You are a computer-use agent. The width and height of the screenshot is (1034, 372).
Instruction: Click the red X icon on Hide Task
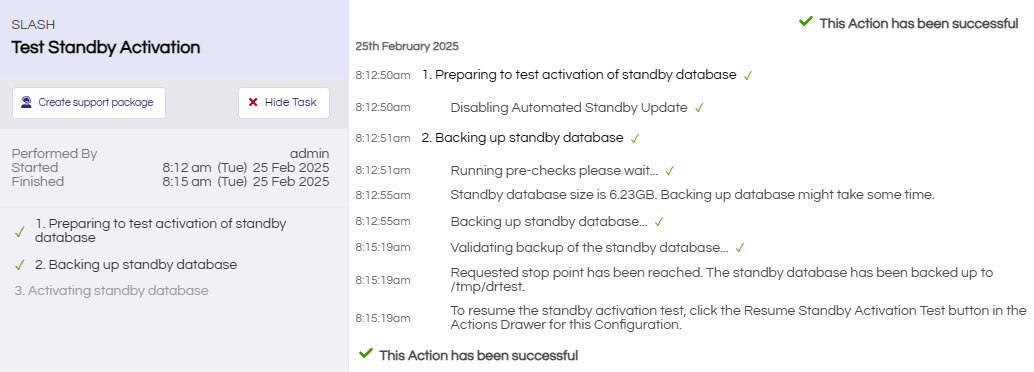pos(253,102)
